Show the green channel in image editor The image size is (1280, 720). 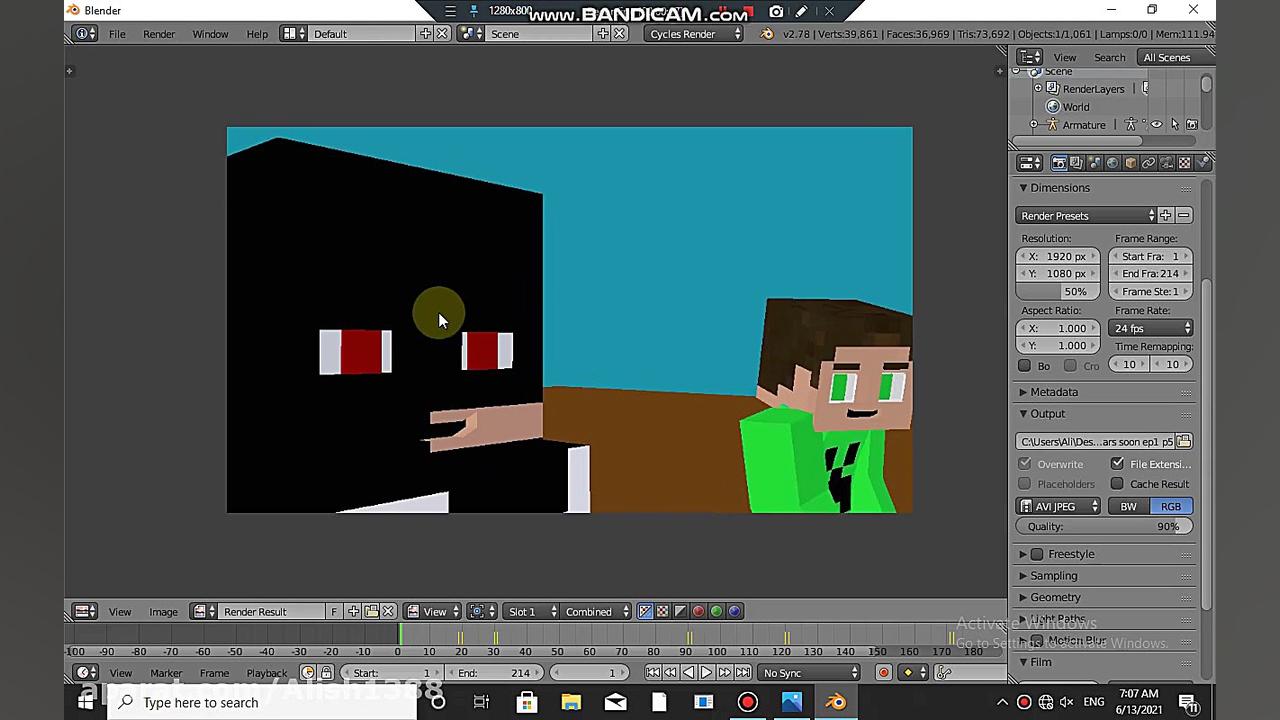tap(716, 612)
